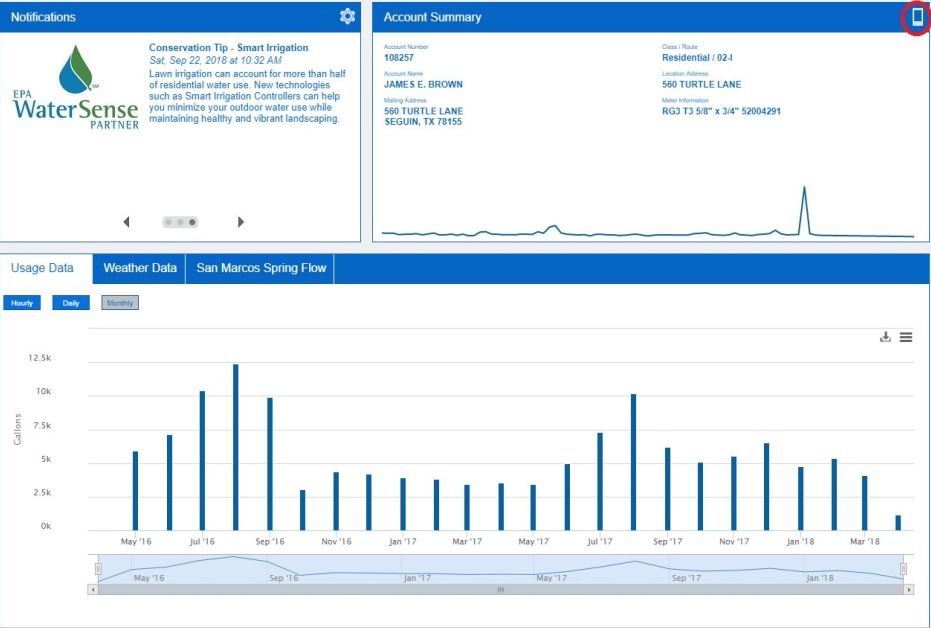Open Notifications settings gear icon
This screenshot has width=931, height=628.
(347, 16)
